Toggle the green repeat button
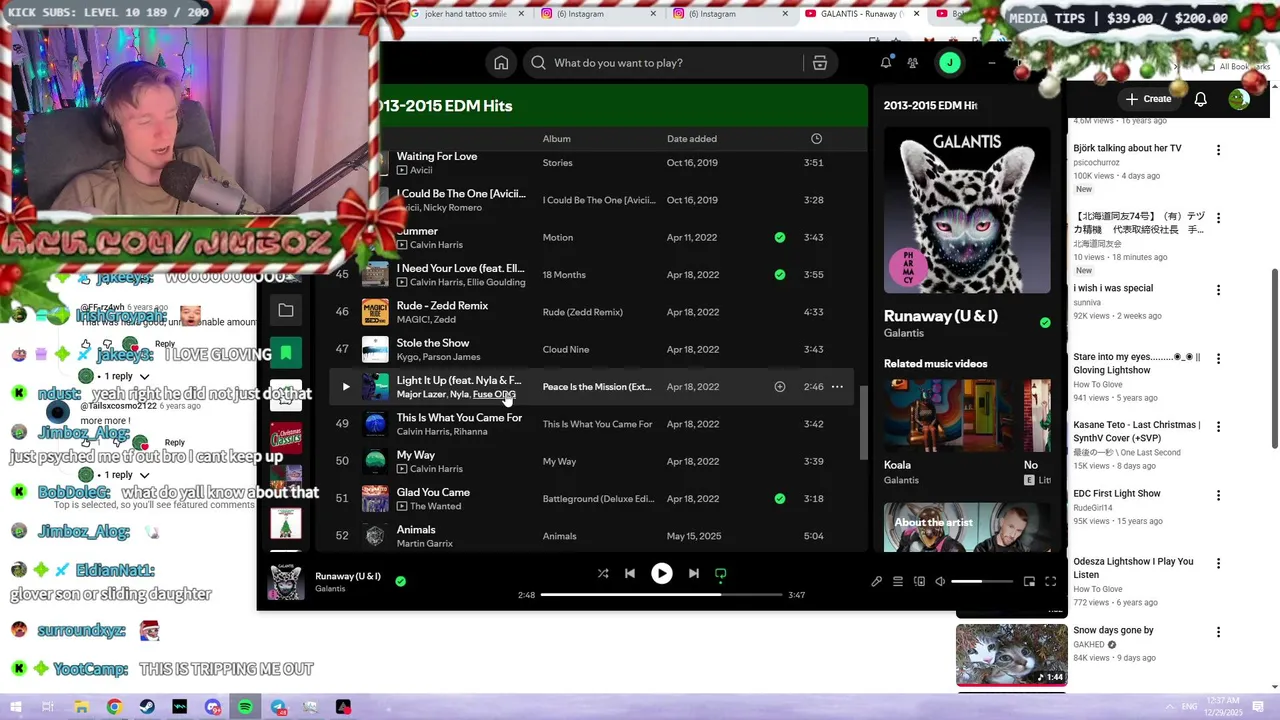The width and height of the screenshot is (1280, 720). (721, 574)
